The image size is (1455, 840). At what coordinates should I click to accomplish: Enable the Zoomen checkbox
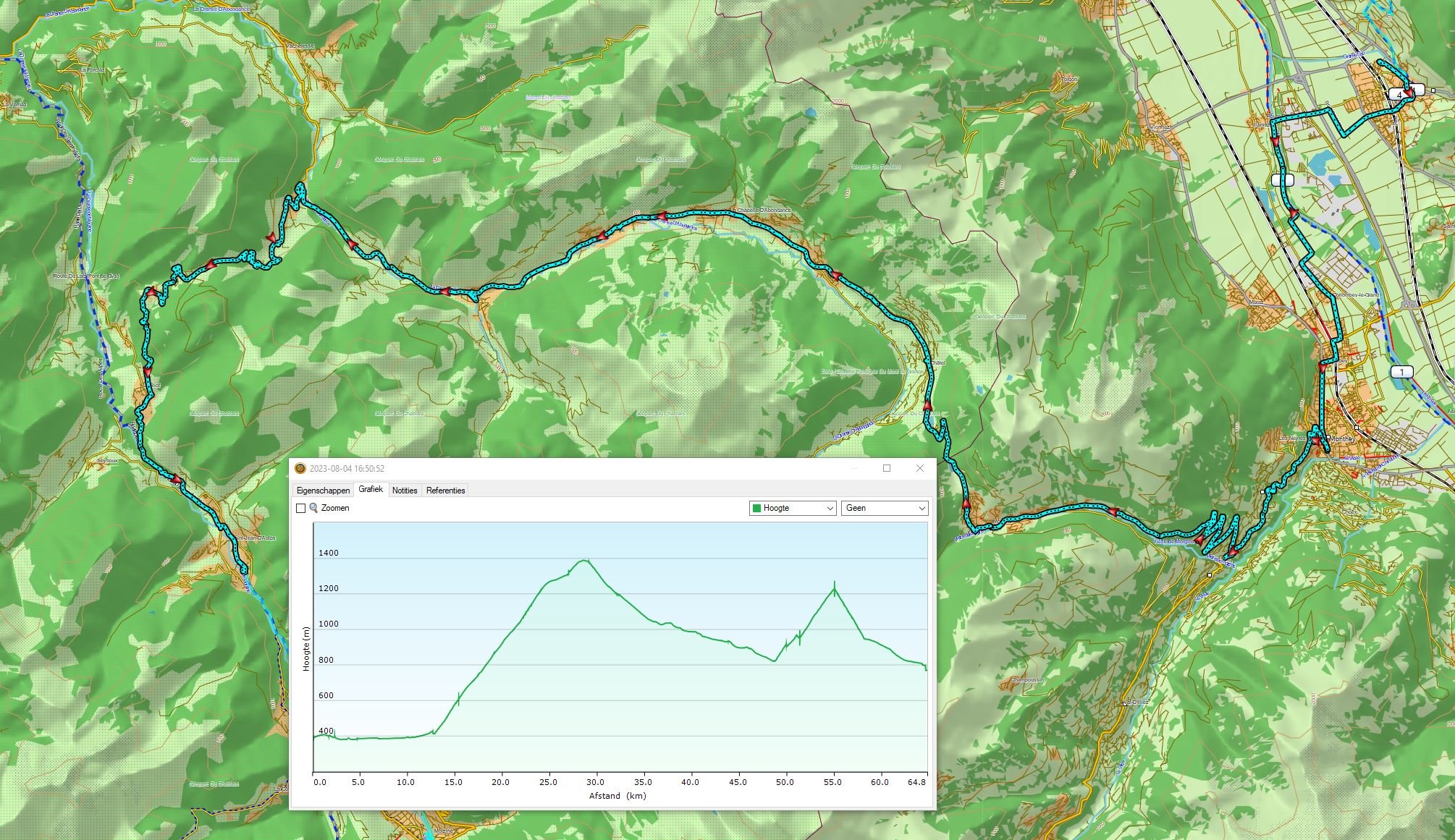pos(300,509)
